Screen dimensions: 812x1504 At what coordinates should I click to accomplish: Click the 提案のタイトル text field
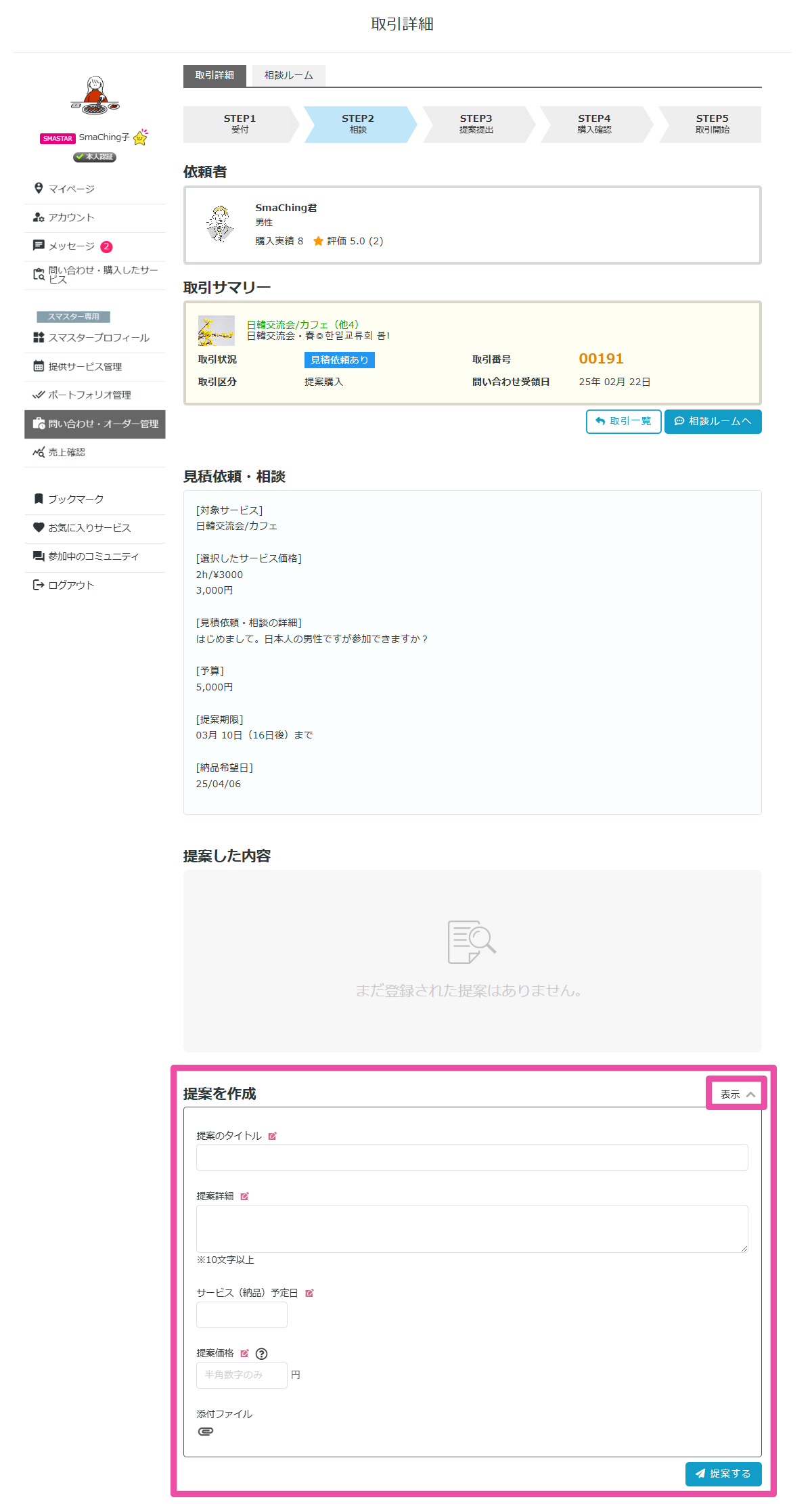[x=472, y=1157]
